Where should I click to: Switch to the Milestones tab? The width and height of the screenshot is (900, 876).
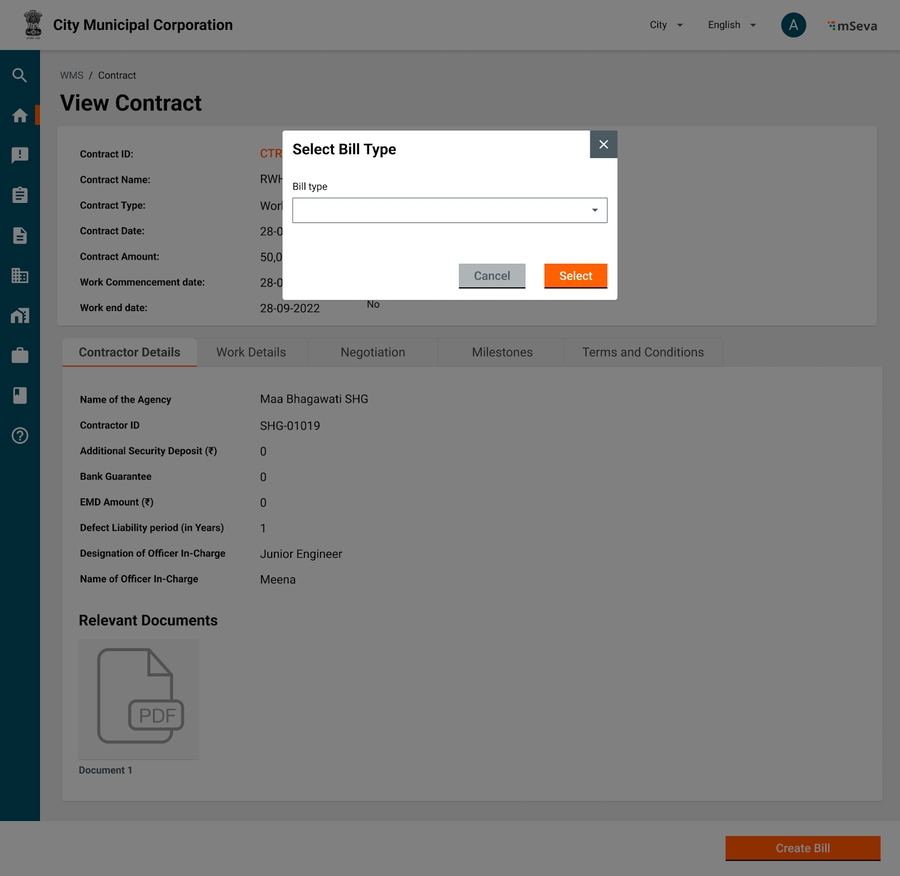click(502, 352)
